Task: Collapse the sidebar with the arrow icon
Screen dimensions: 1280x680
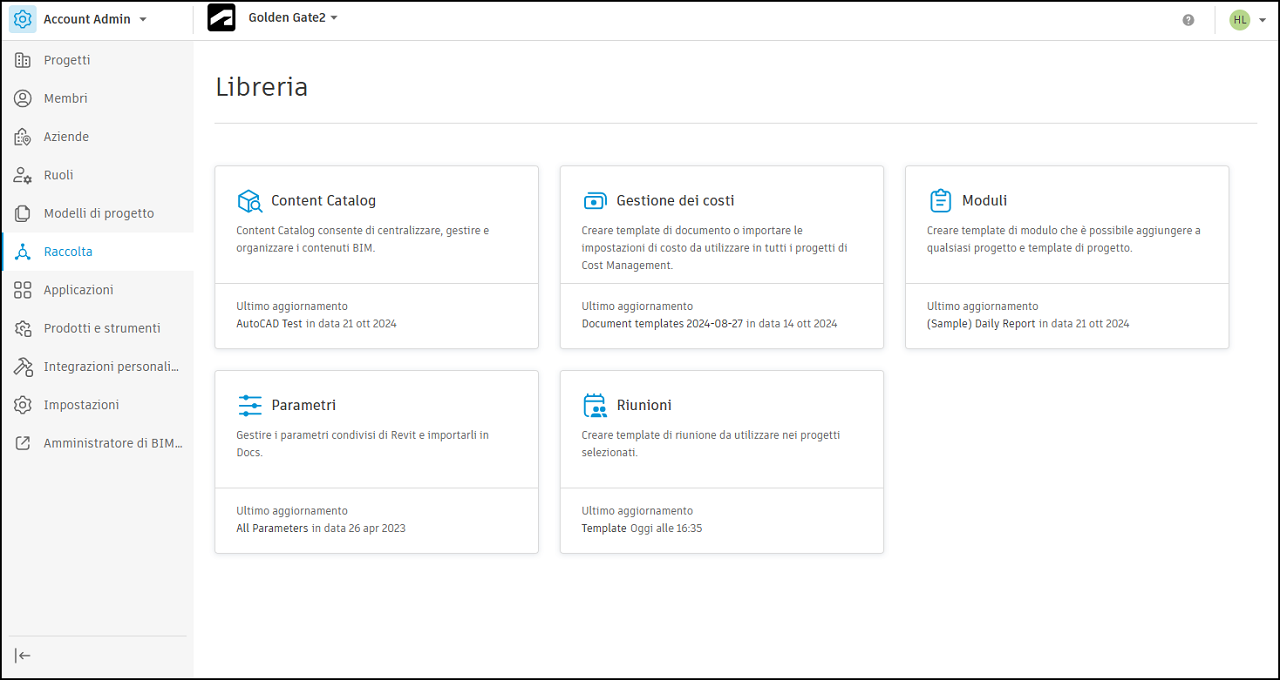Action: pos(23,655)
